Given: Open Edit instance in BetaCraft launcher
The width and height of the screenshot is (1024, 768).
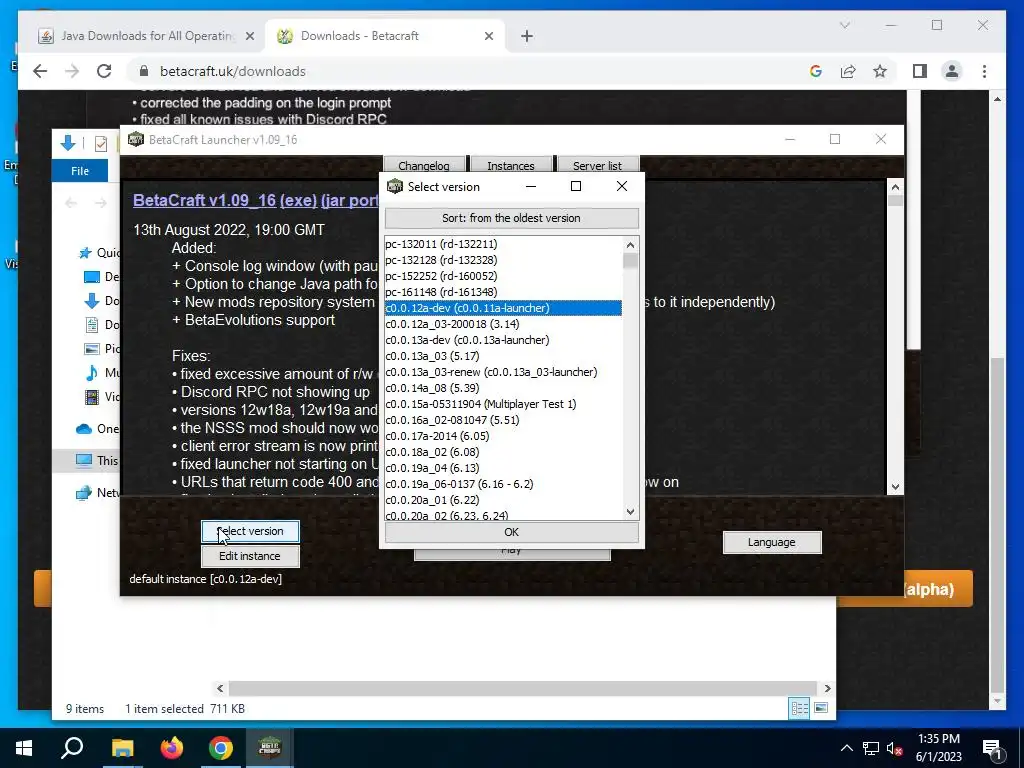Looking at the screenshot, I should tap(250, 556).
